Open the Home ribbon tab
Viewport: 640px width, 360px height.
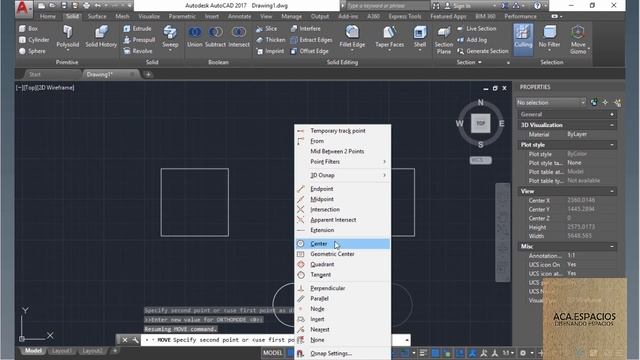click(47, 16)
